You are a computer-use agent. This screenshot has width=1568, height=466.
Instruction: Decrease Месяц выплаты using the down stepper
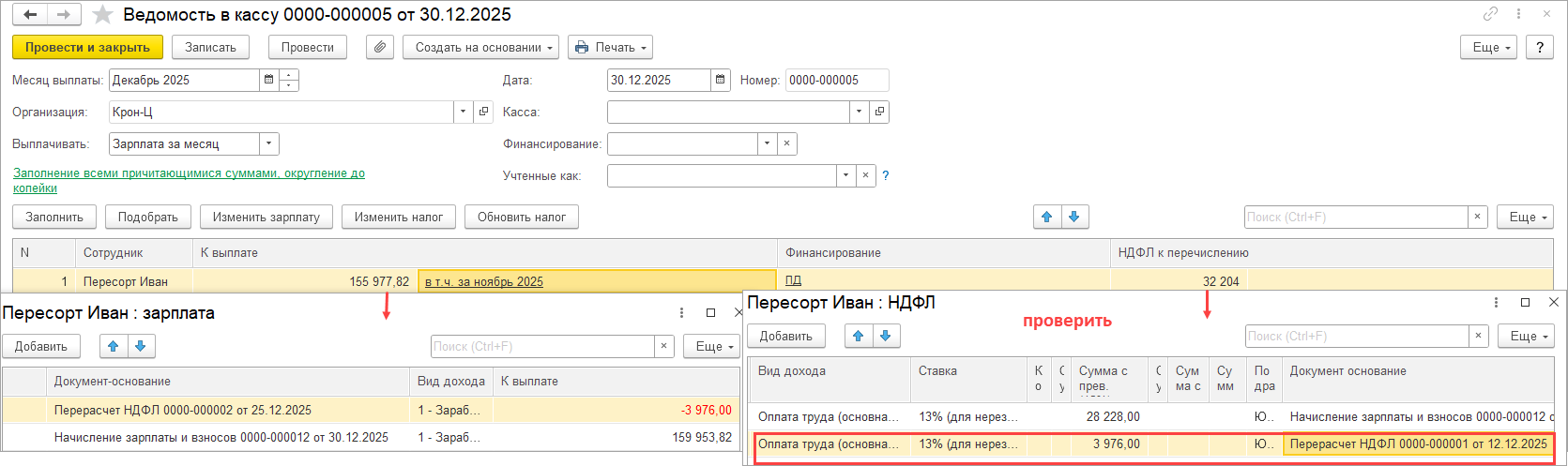(x=289, y=86)
